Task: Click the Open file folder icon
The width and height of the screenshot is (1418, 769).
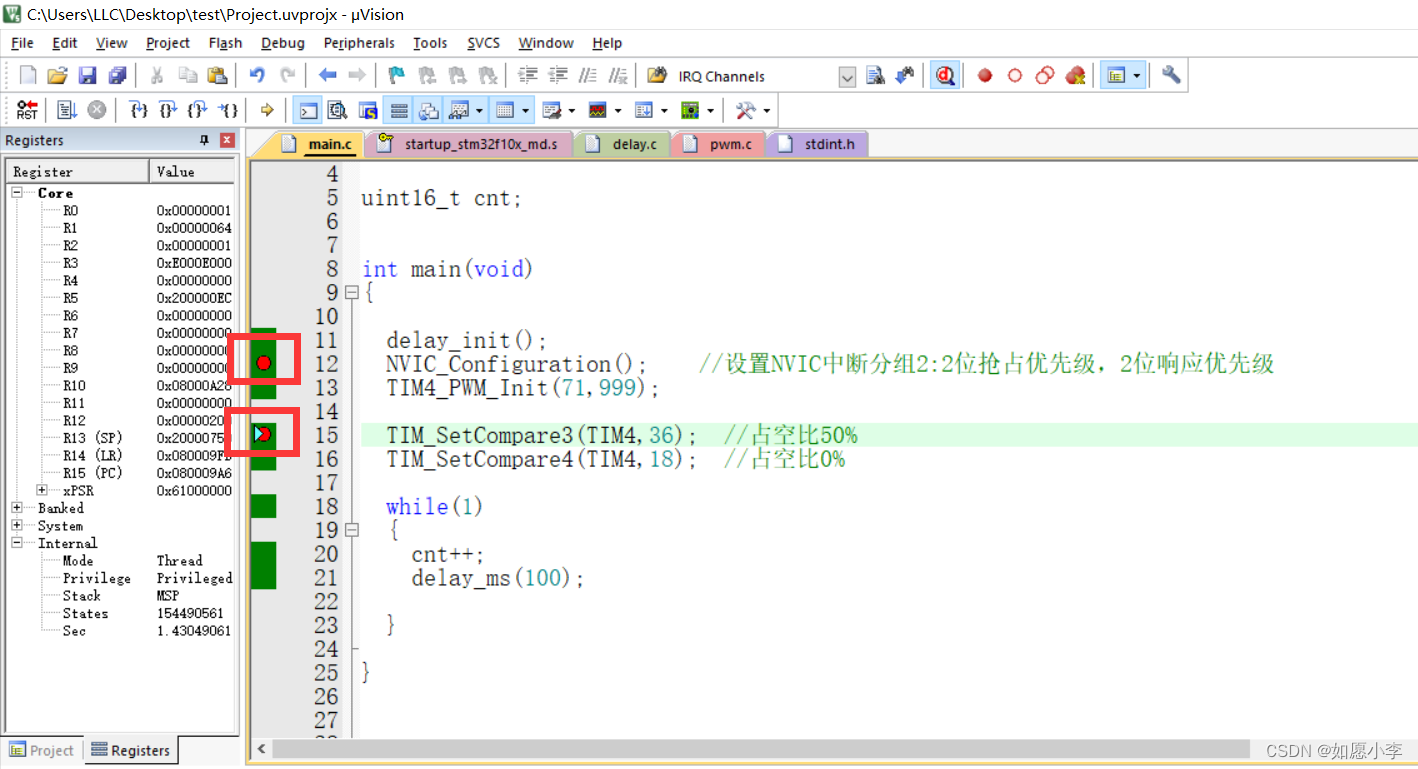Action: [x=57, y=75]
